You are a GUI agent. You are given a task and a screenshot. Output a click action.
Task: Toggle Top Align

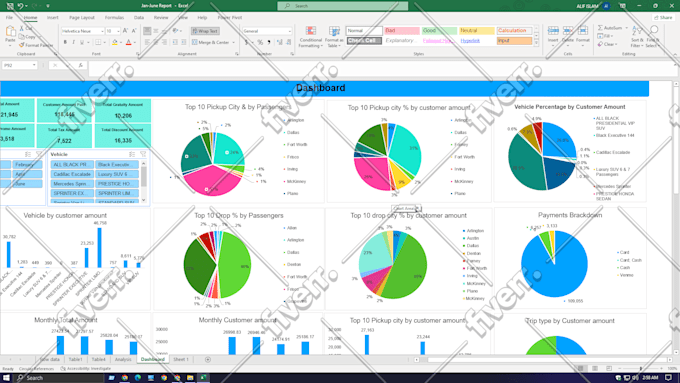(147, 31)
